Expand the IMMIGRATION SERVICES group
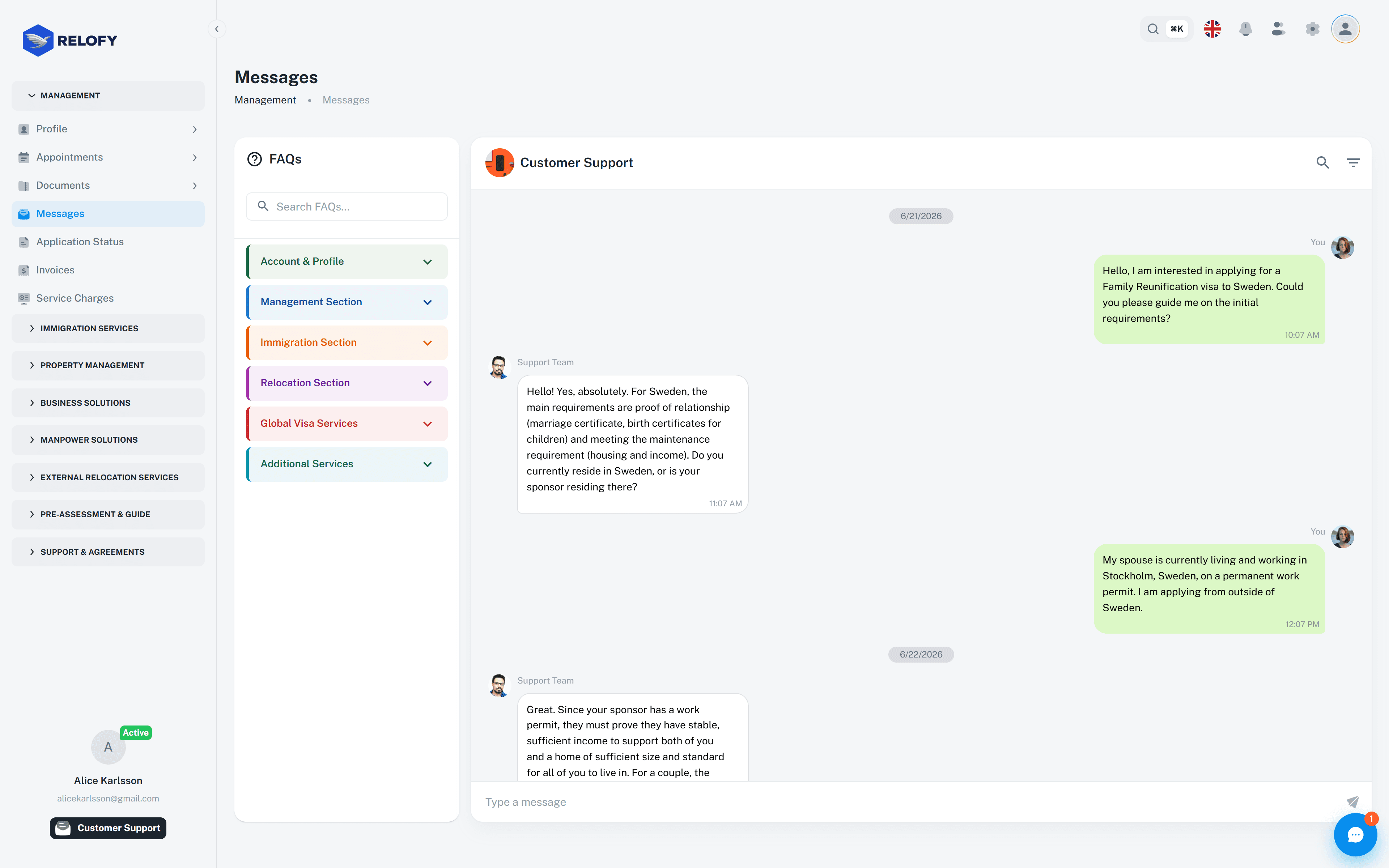This screenshot has width=1389, height=868. 108,328
